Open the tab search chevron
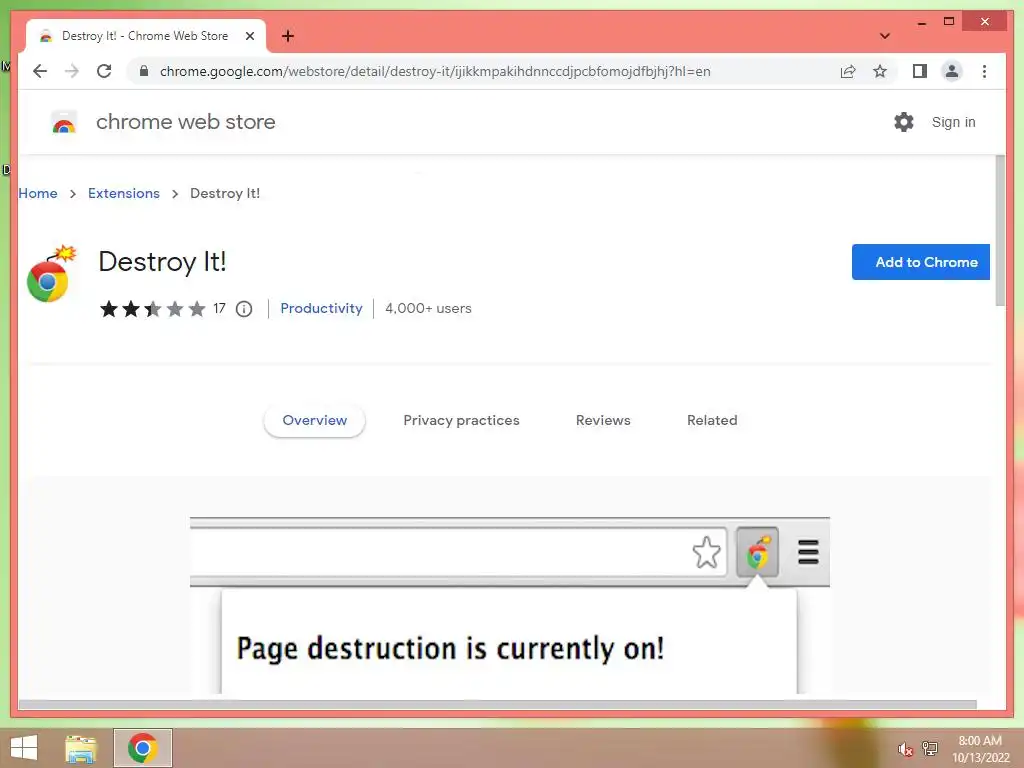This screenshot has width=1024, height=768. click(884, 36)
